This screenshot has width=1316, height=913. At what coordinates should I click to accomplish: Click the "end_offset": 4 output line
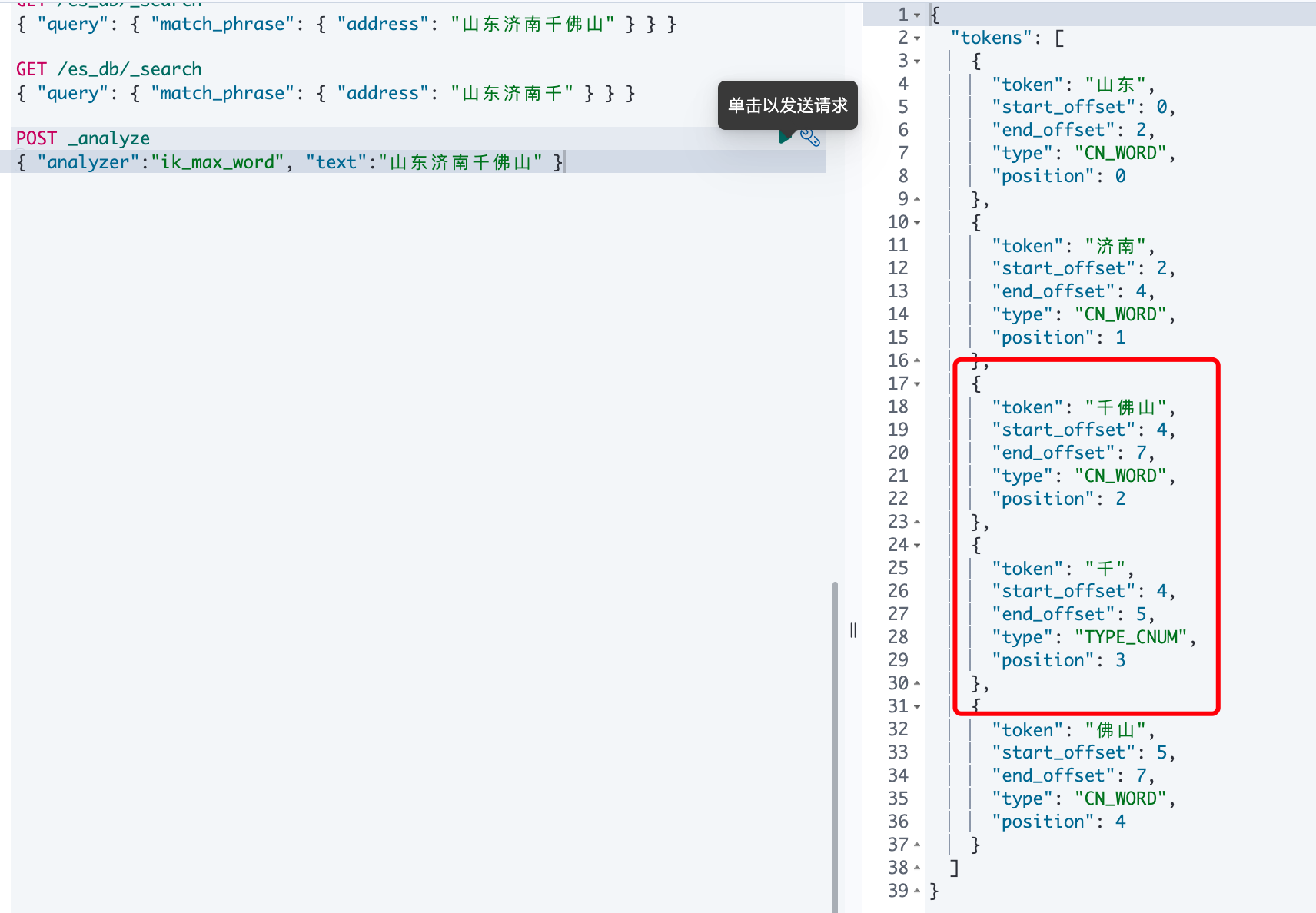coord(1073,291)
